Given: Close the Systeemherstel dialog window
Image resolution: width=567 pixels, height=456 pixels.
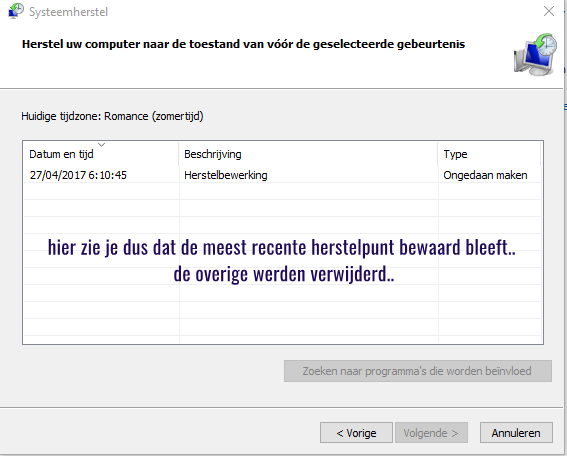Looking at the screenshot, I should coord(549,11).
